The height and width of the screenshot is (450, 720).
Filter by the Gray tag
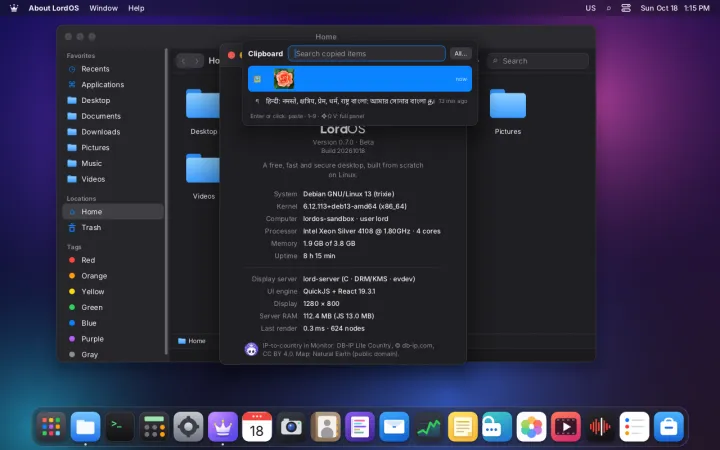[x=112, y=354]
